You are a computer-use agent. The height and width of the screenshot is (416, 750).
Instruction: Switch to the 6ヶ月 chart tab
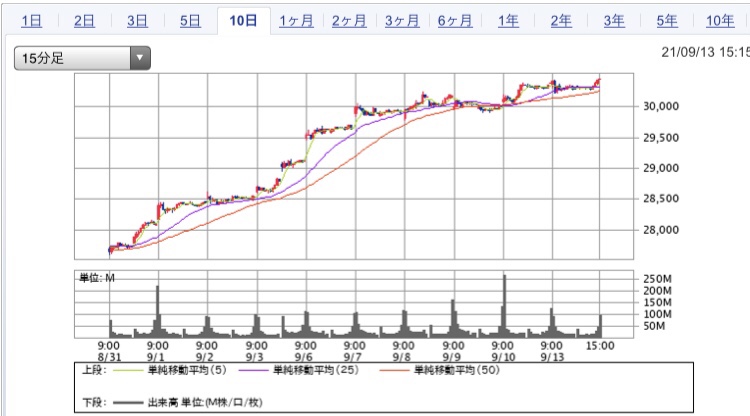coord(455,21)
